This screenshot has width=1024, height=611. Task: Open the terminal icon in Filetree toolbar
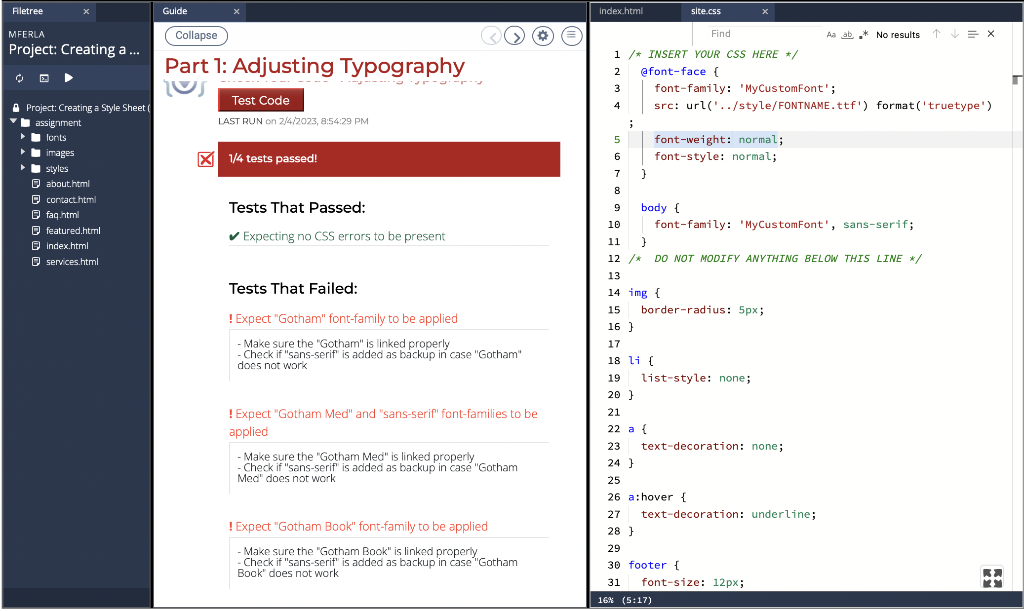pos(44,78)
